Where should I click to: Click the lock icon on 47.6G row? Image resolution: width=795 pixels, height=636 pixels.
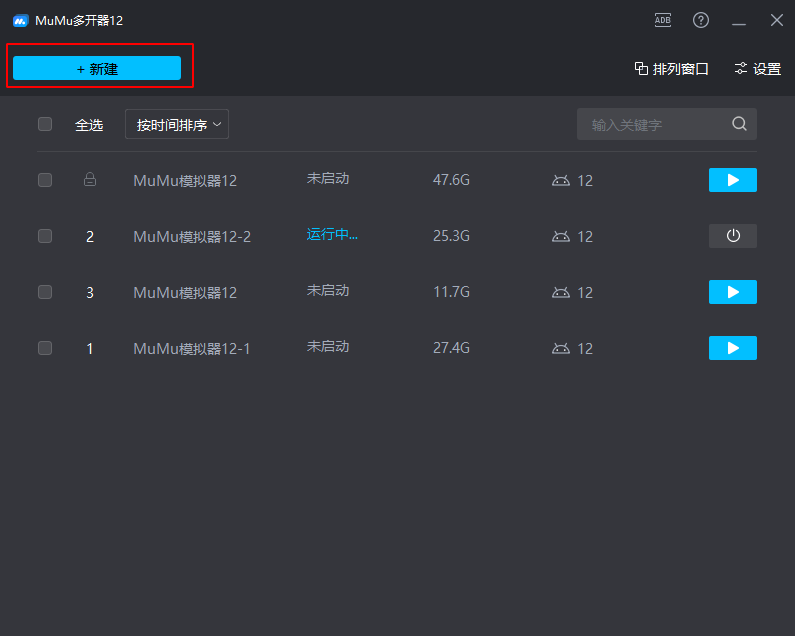click(90, 180)
